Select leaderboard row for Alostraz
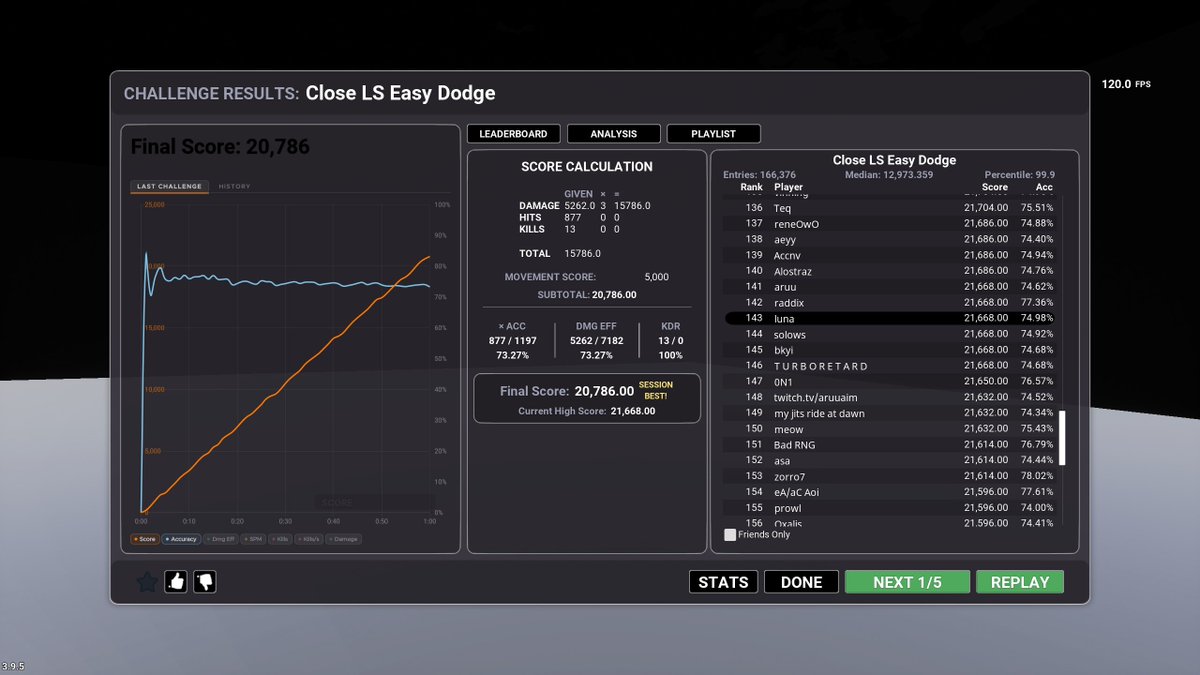Screen dimensions: 1200x675 [x=889, y=271]
